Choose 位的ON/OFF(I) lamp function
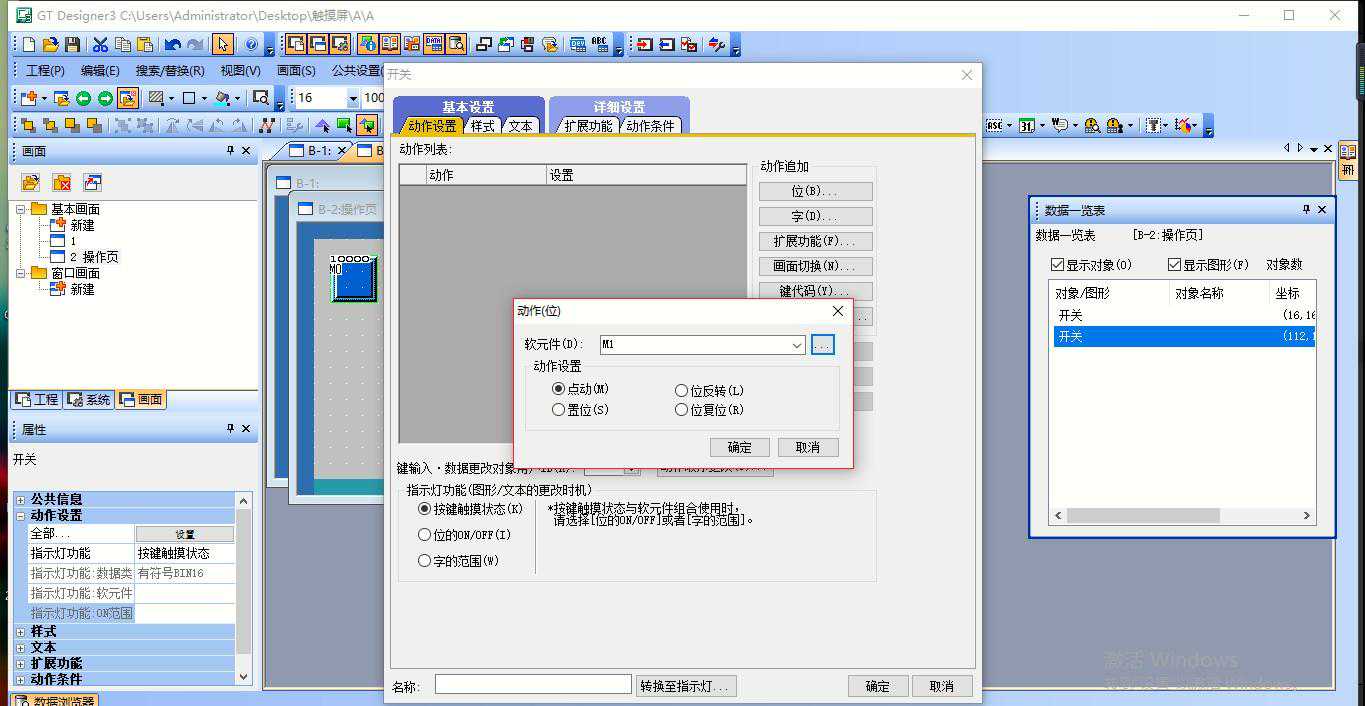Screen dimensions: 1365x706 (425, 535)
